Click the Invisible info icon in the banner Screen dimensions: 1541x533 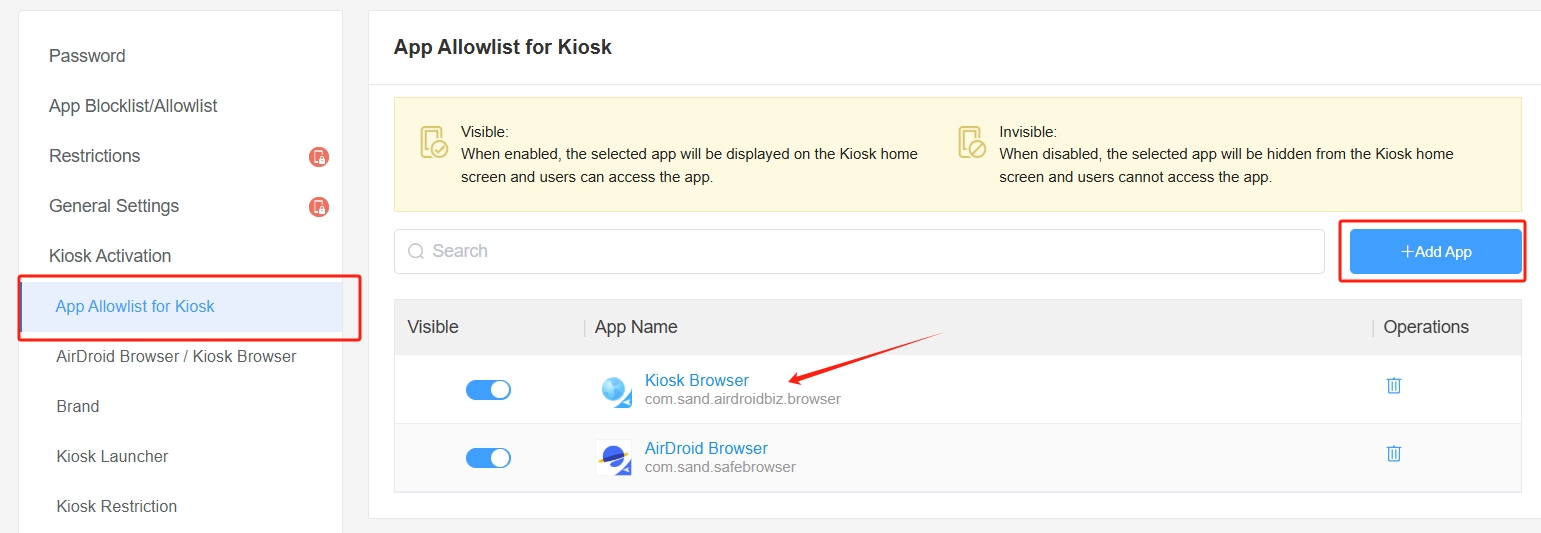point(972,142)
